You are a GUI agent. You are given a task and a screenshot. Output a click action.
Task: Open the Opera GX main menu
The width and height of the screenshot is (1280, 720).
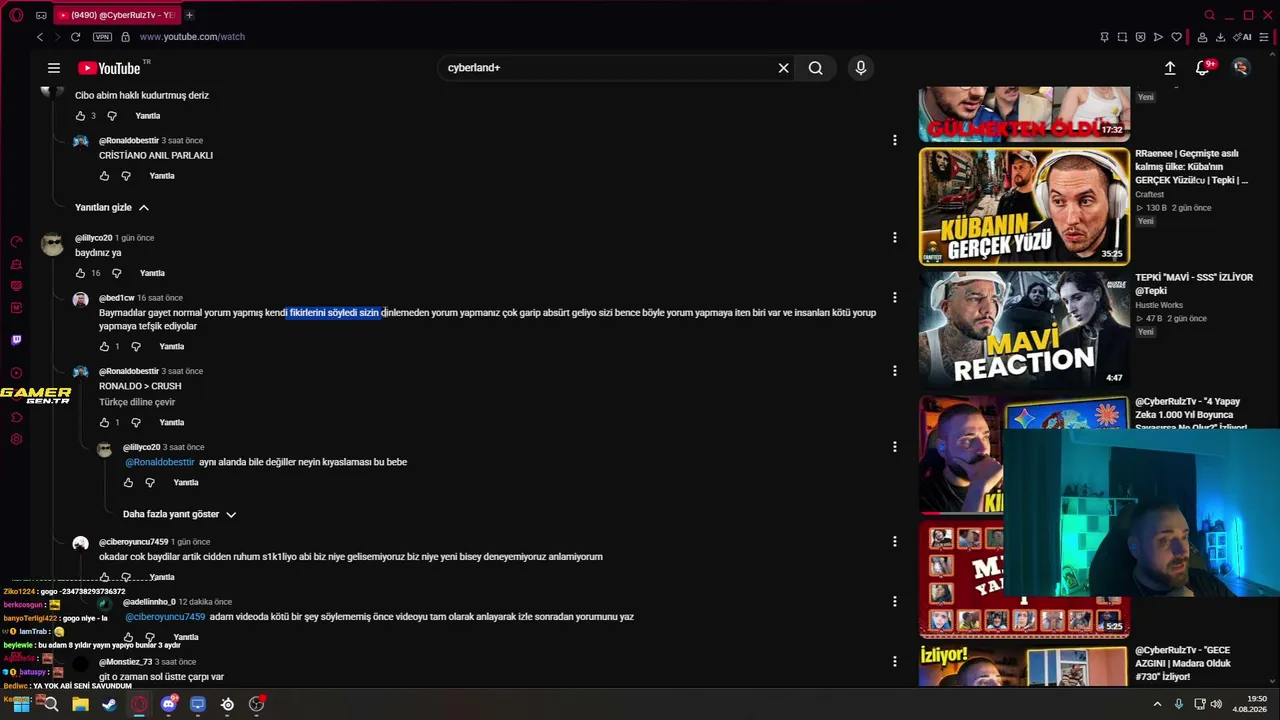[x=16, y=15]
